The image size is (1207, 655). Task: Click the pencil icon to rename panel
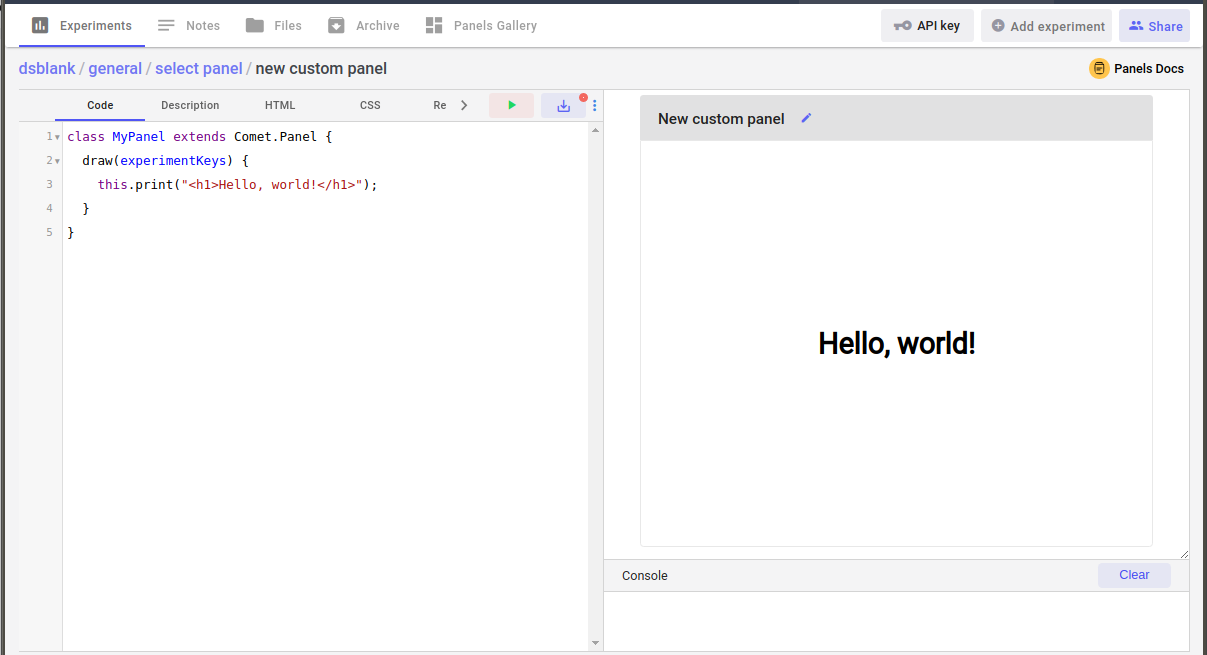807,118
